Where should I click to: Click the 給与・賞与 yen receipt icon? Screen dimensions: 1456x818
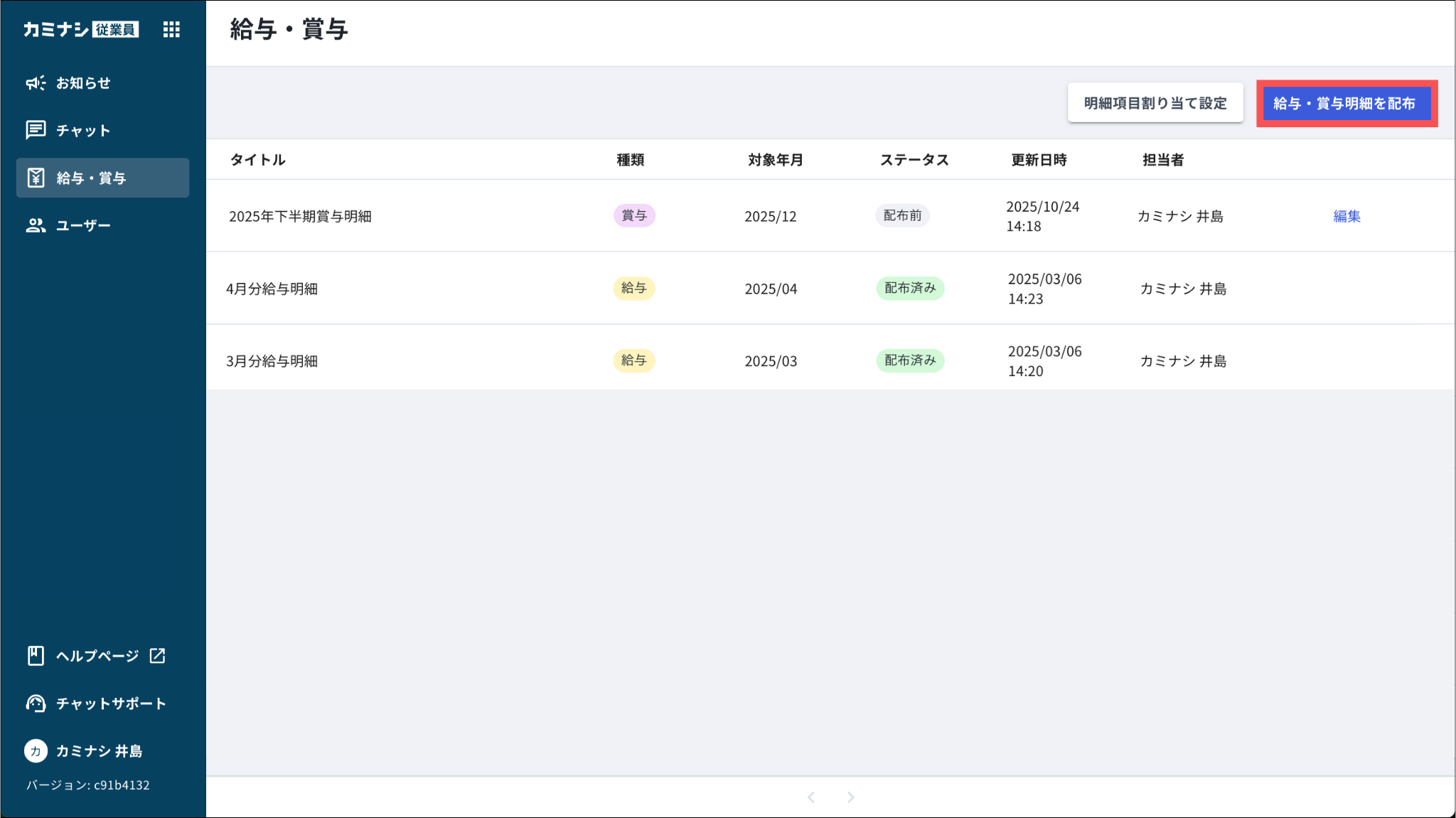click(36, 178)
